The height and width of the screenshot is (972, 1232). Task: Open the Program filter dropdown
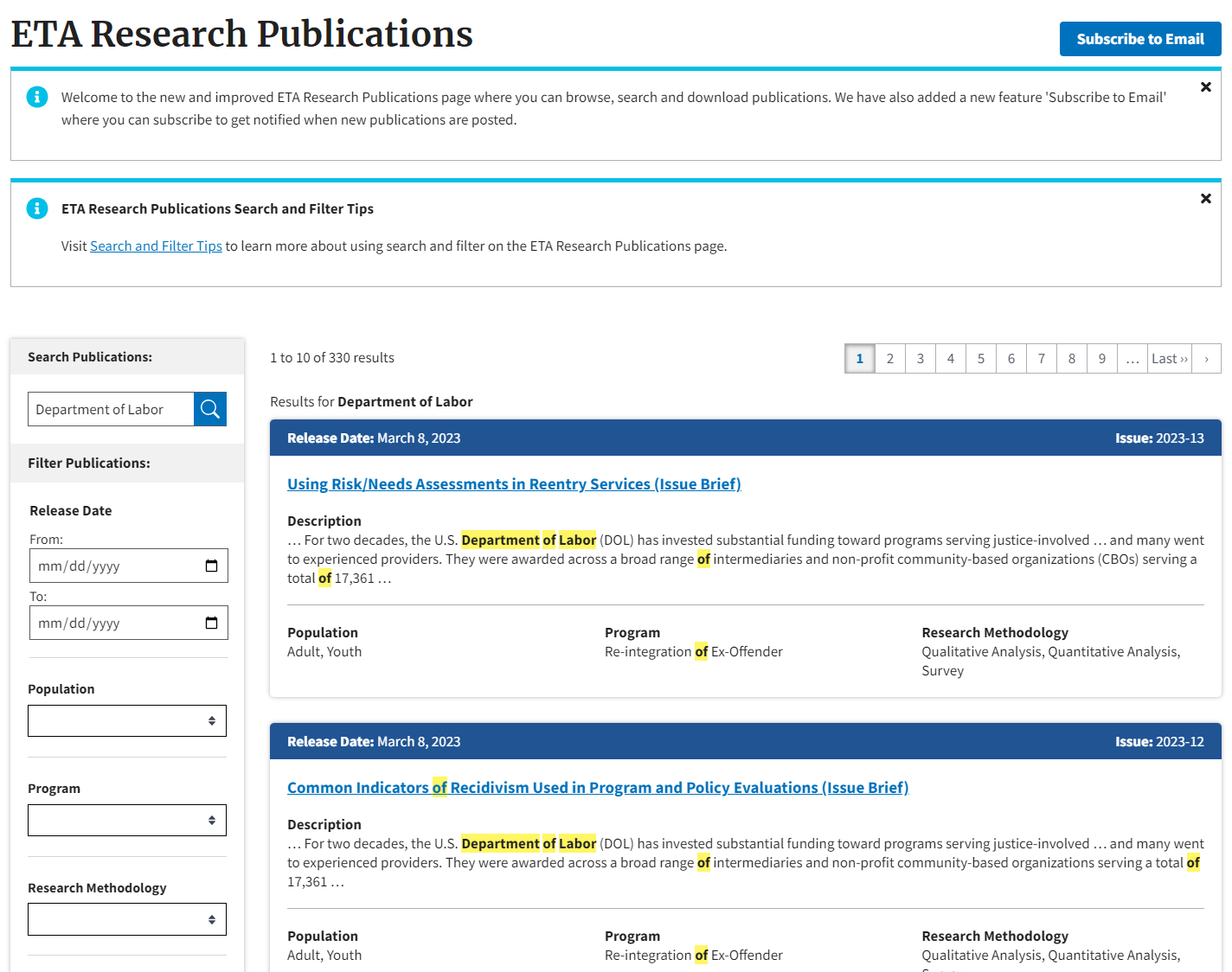(x=127, y=821)
